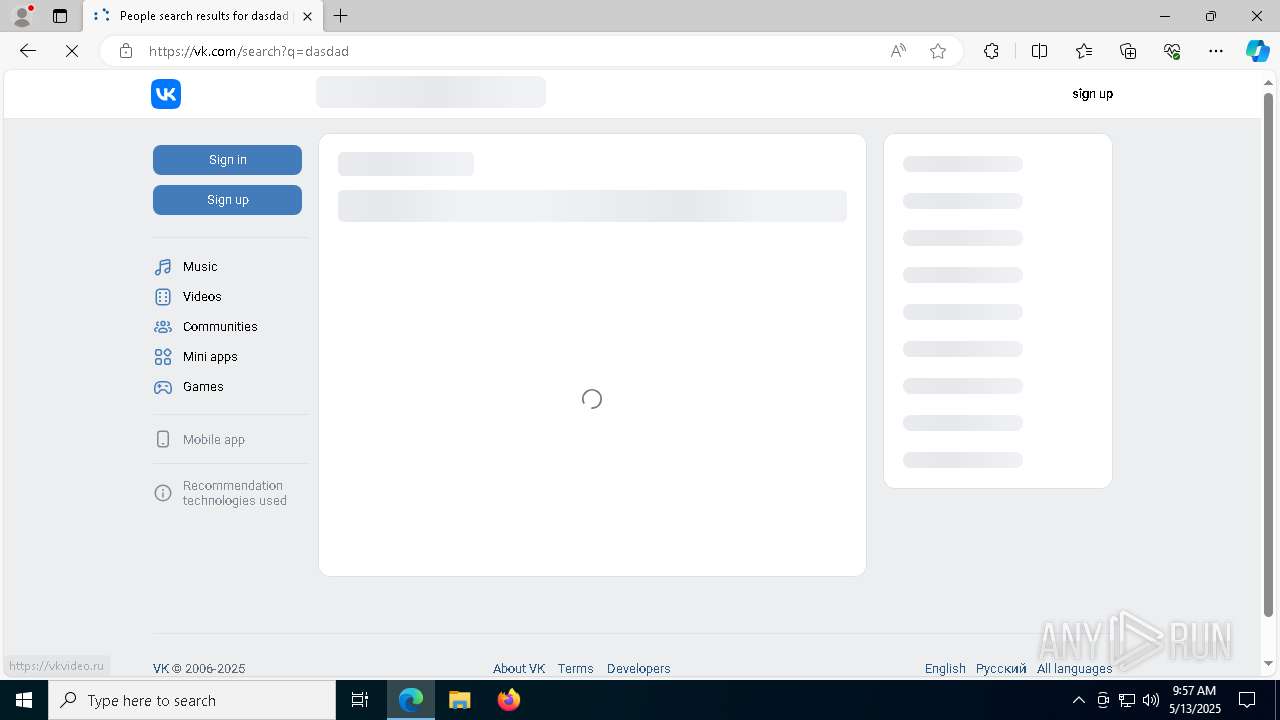Click the Mini apps menu label

[210, 357]
